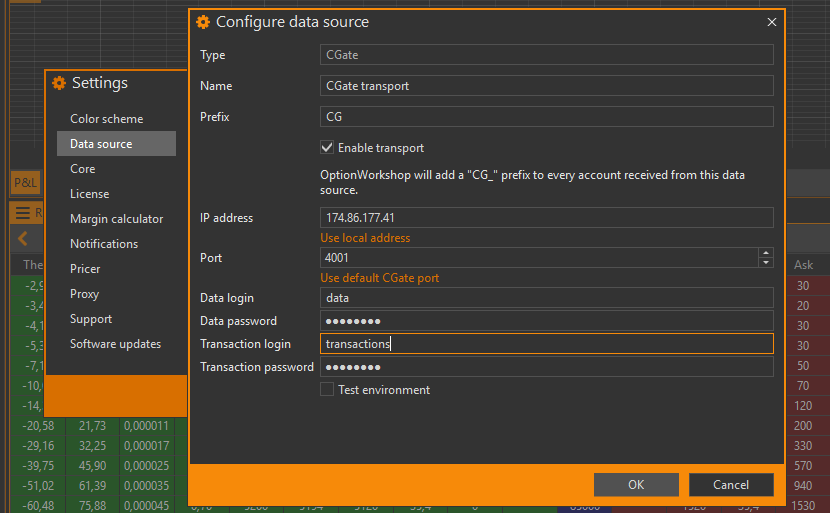Viewport: 830px width, 513px height.
Task: Click the Ask value 330 in background table
Action: pyautogui.click(x=802, y=446)
